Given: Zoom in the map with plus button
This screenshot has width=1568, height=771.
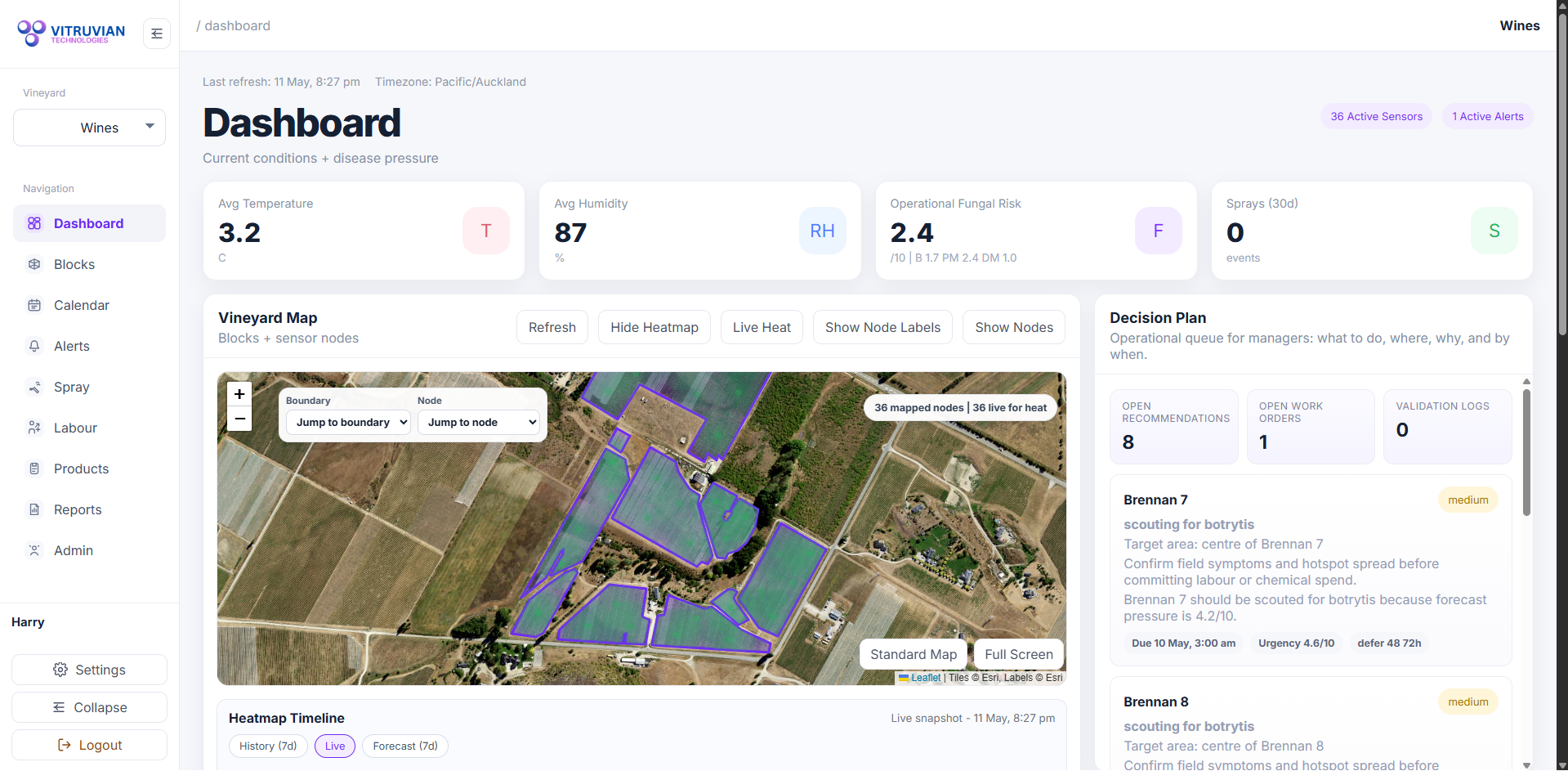Looking at the screenshot, I should (239, 394).
